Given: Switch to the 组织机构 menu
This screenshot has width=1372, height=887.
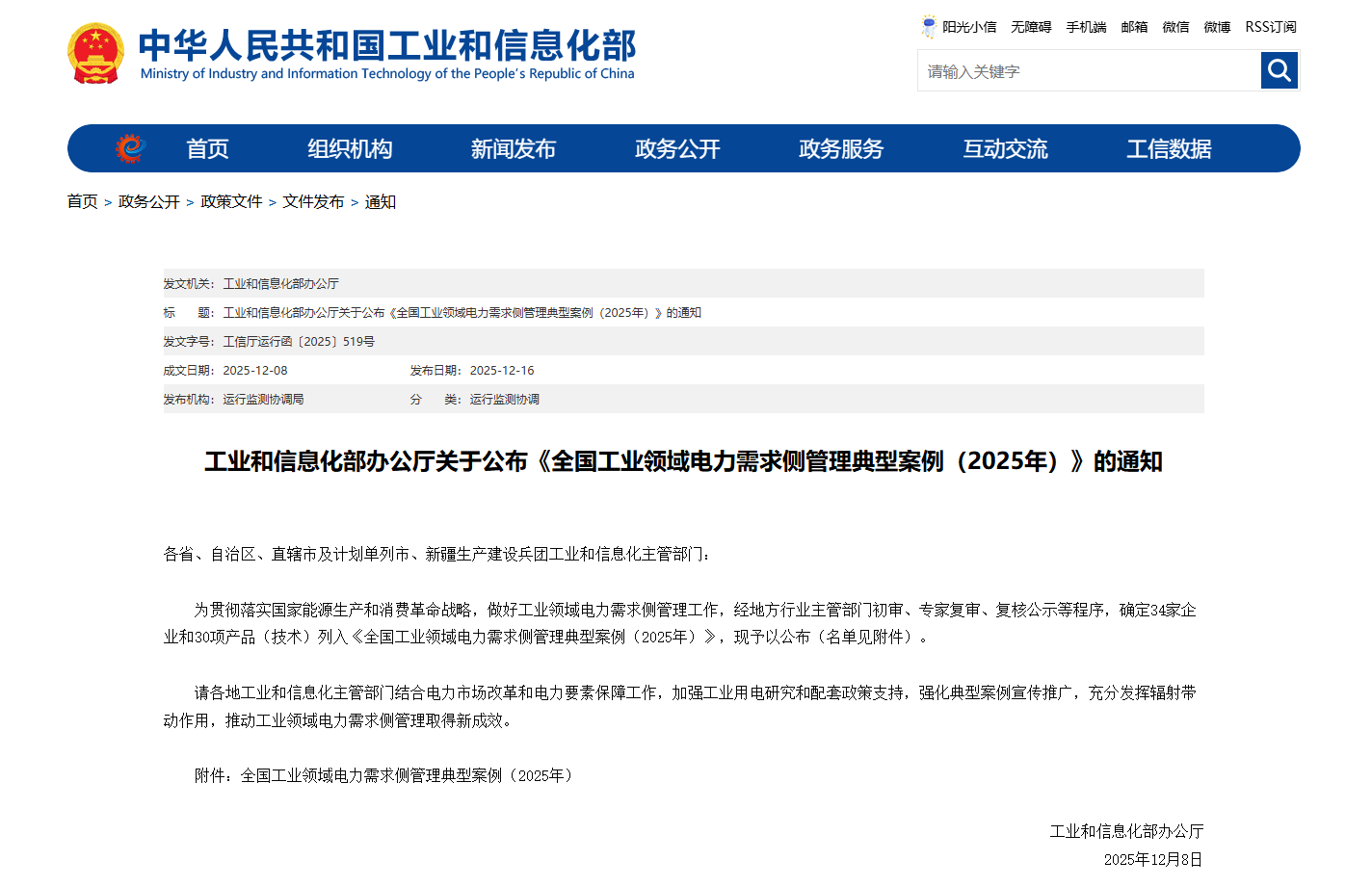Looking at the screenshot, I should [348, 148].
